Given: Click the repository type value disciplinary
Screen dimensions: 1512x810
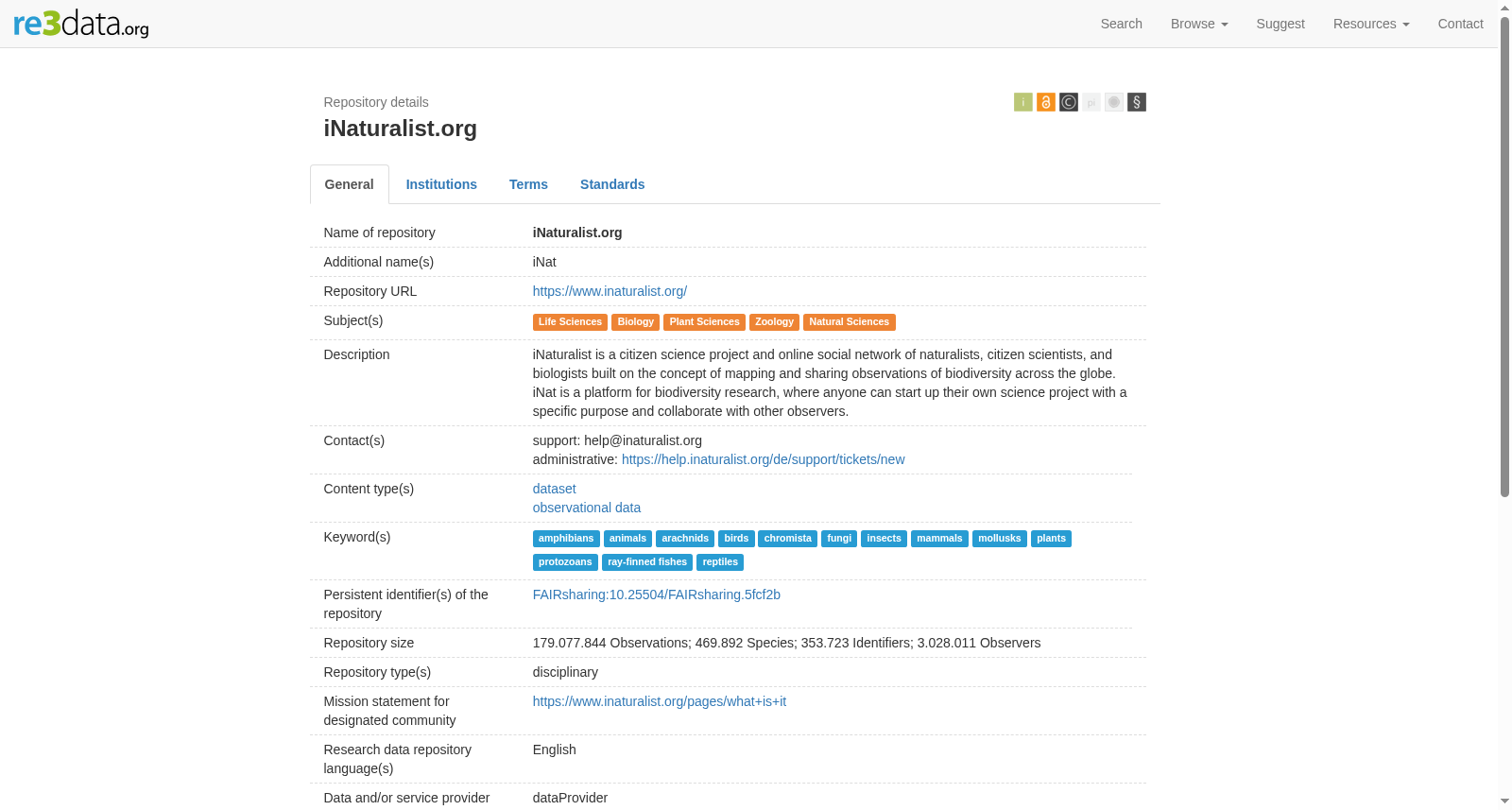Looking at the screenshot, I should point(565,672).
